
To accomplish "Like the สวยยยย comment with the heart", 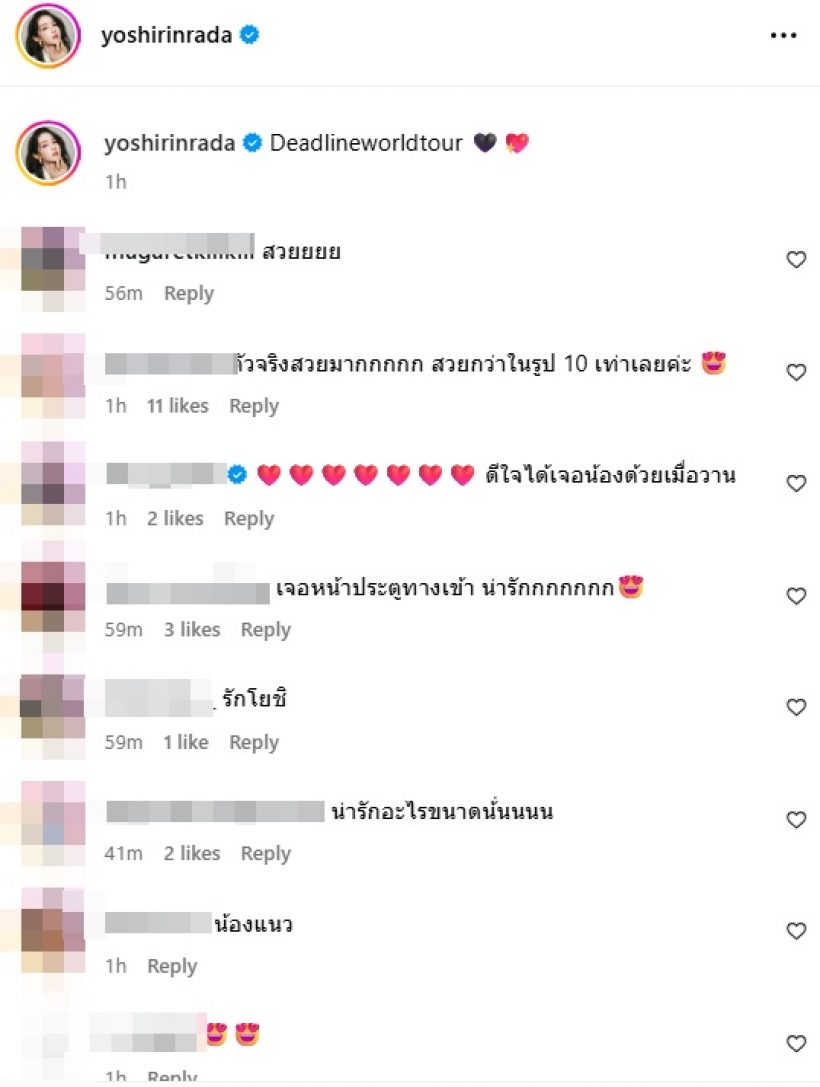I will [x=796, y=259].
